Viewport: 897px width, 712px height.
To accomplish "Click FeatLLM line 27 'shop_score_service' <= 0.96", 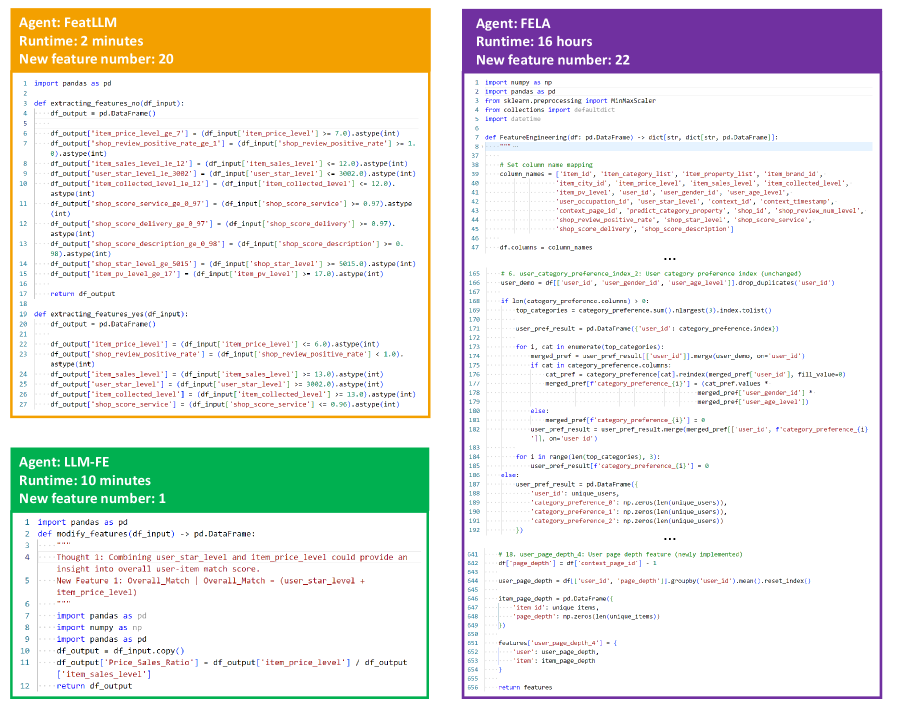I will click(223, 404).
